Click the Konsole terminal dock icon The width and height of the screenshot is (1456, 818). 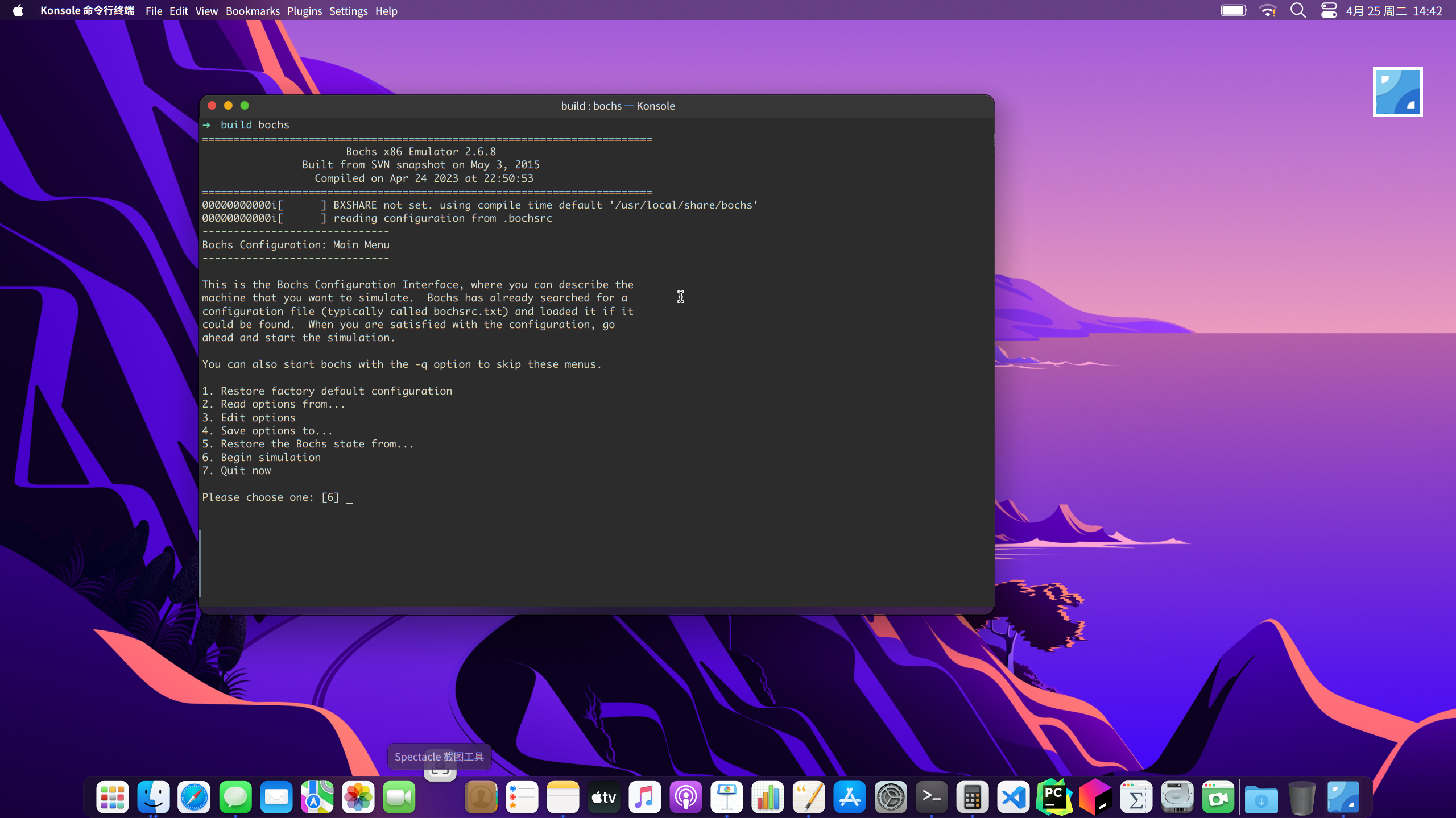[932, 797]
